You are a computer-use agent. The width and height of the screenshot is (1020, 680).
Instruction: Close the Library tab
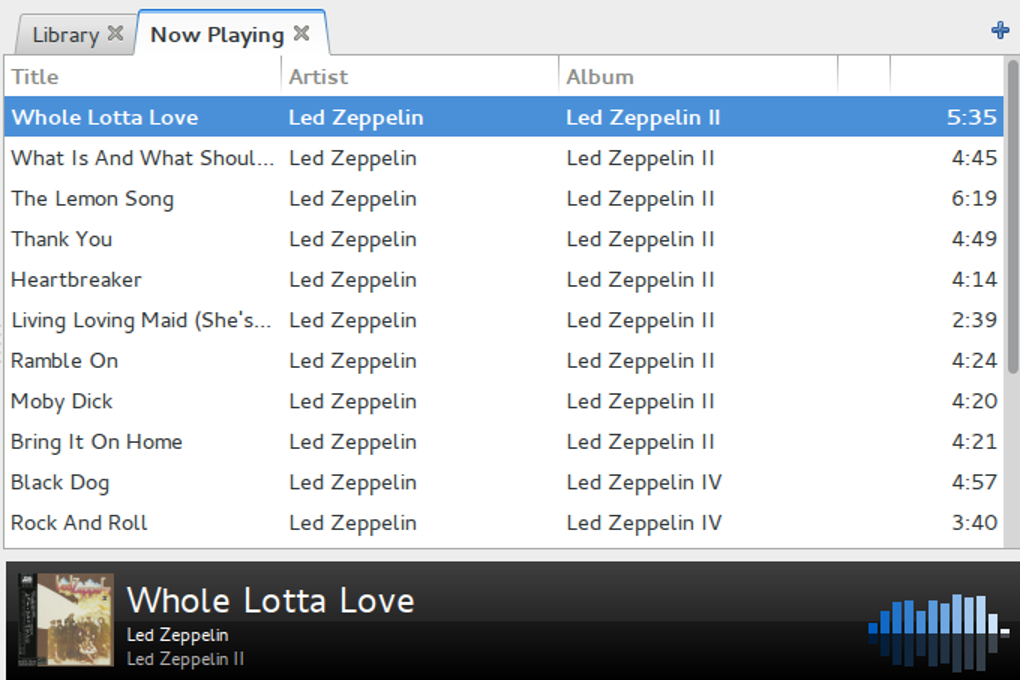click(x=116, y=34)
